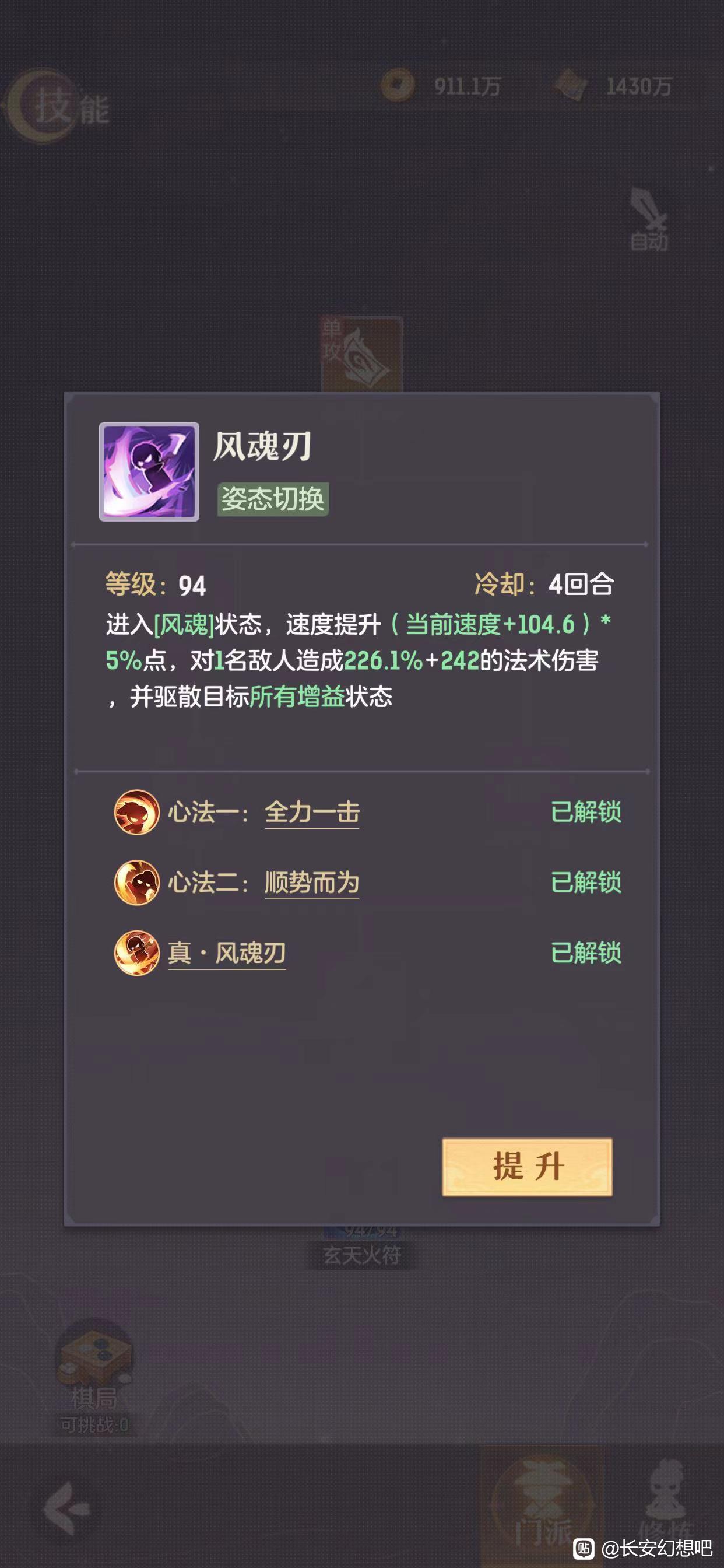Click the 风魂刃 skill icon
This screenshot has width=724, height=1568.
149,471
